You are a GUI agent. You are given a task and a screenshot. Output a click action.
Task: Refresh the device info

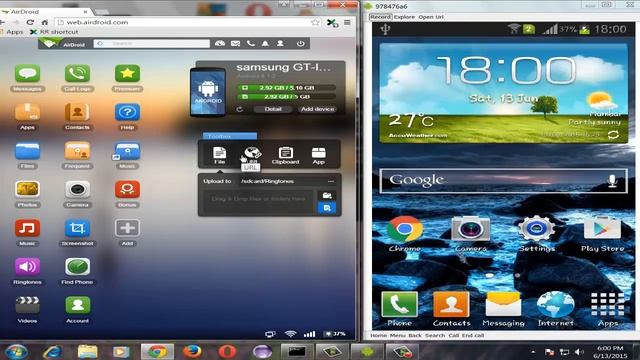point(240,109)
